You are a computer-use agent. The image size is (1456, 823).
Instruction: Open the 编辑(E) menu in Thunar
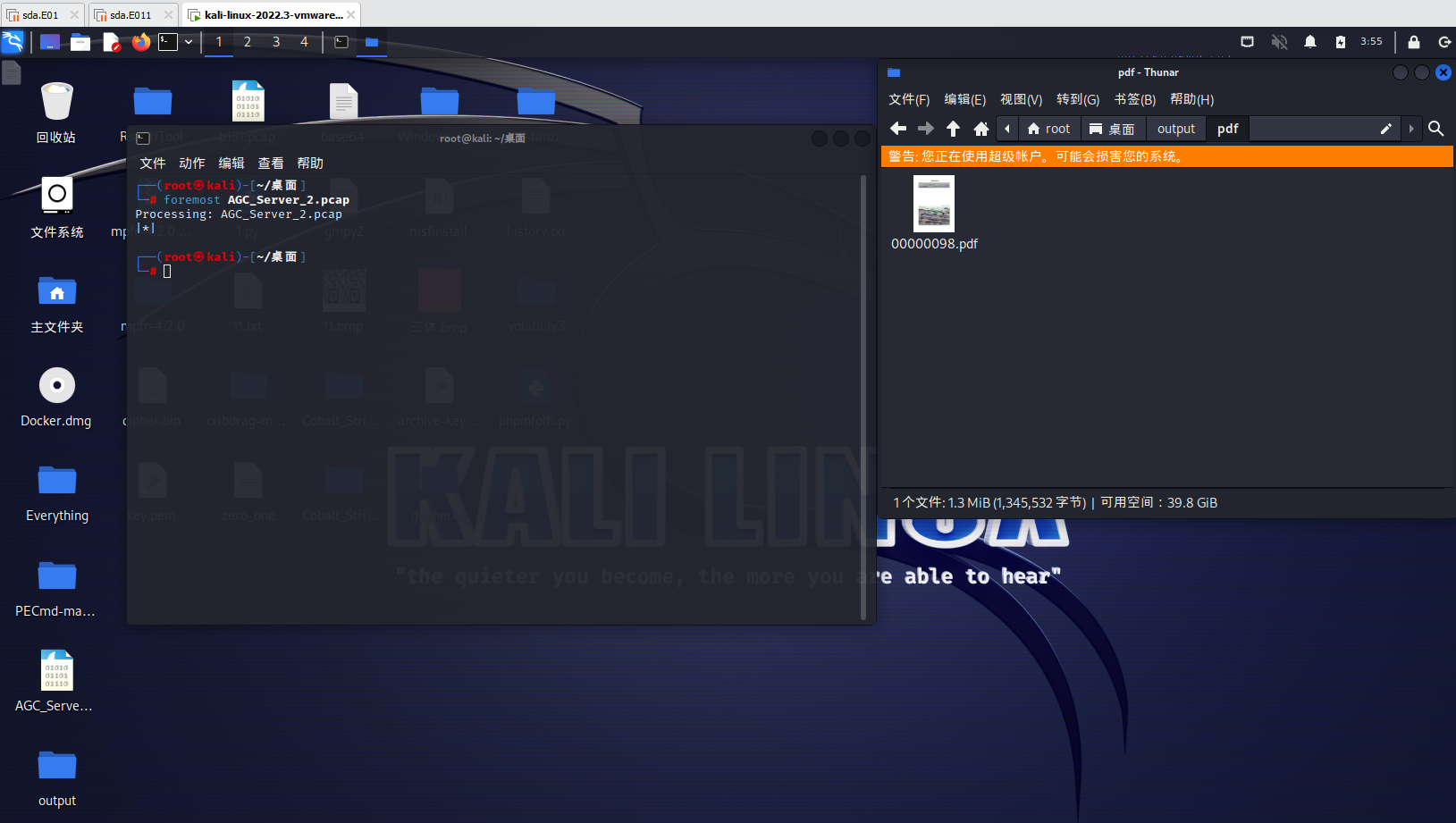[965, 99]
